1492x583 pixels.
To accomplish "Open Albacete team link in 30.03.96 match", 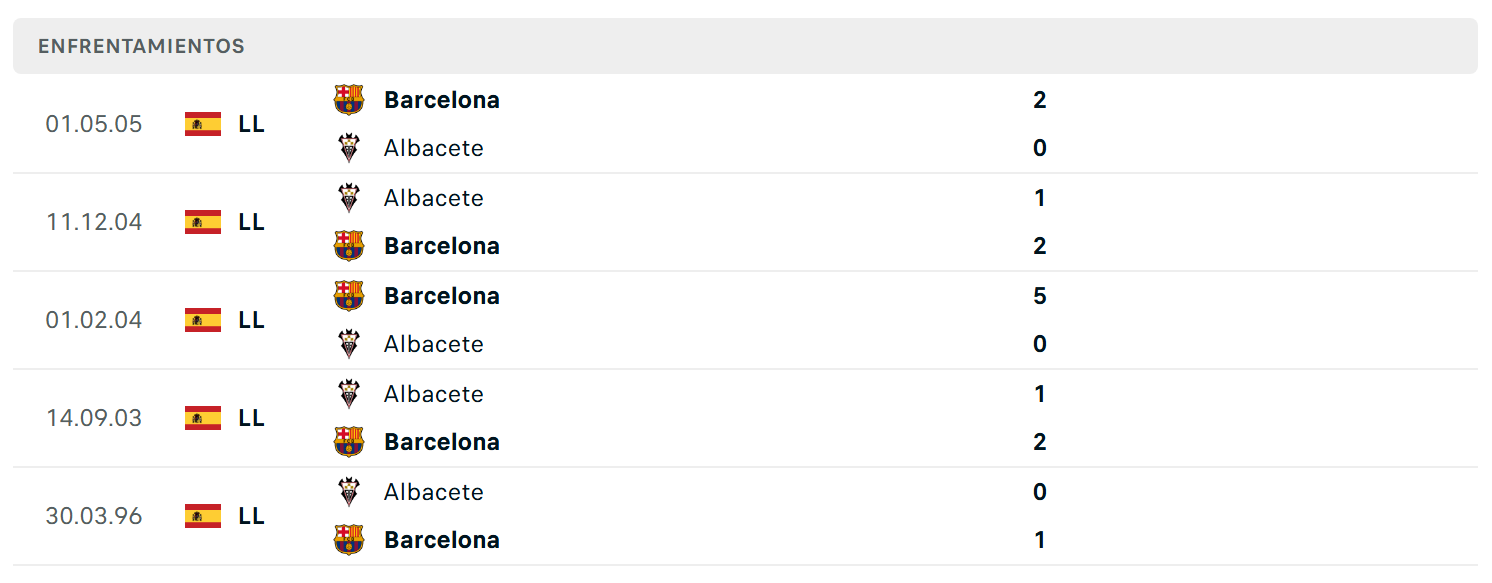I will [x=434, y=492].
